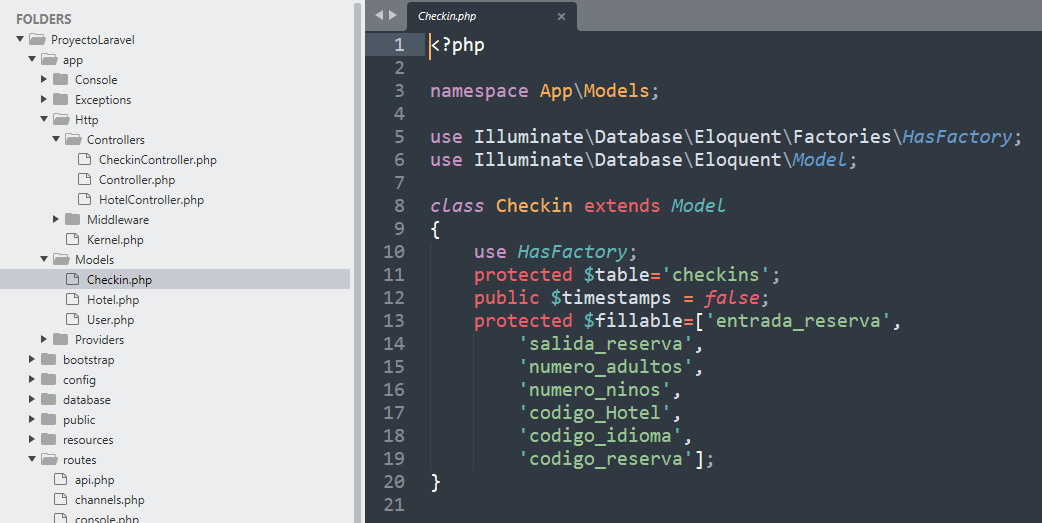Click the file icon beside Kernel.php
The image size is (1042, 523).
[x=72, y=240]
